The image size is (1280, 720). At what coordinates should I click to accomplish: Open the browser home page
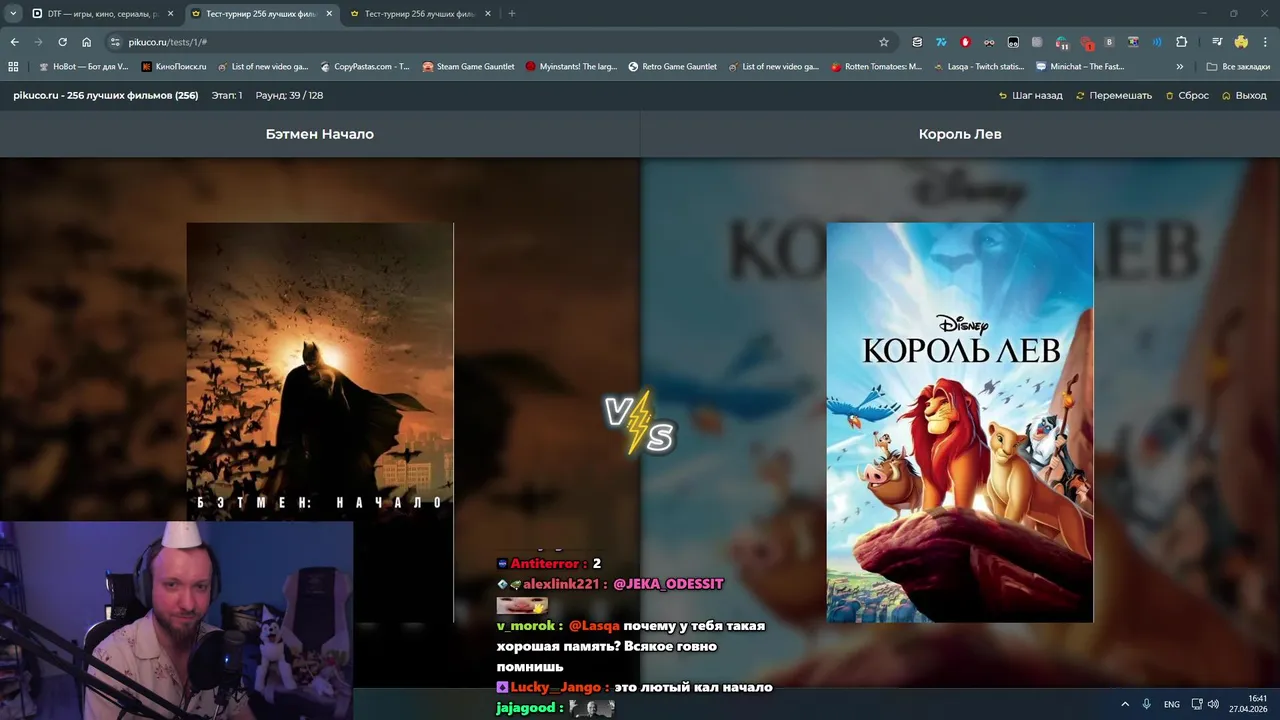(86, 42)
